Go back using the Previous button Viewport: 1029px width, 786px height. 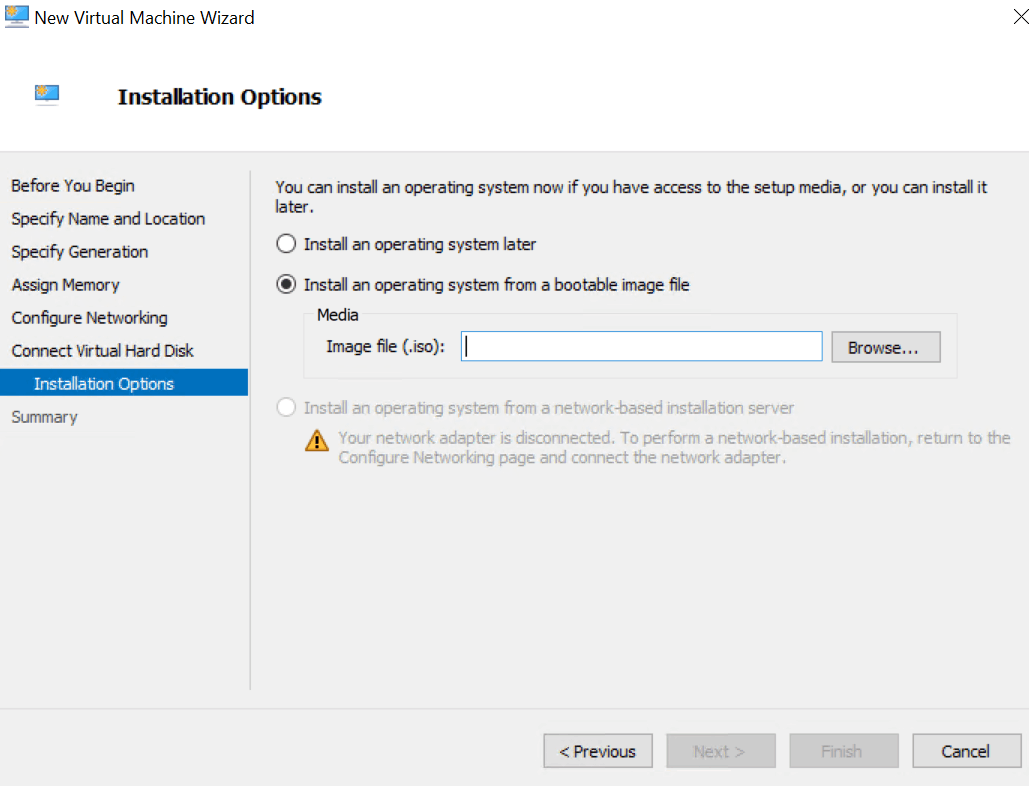click(x=597, y=751)
